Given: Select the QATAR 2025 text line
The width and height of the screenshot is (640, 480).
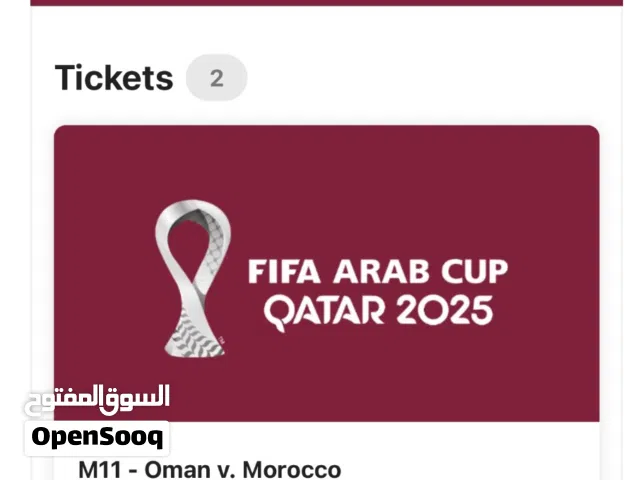Looking at the screenshot, I should [378, 310].
